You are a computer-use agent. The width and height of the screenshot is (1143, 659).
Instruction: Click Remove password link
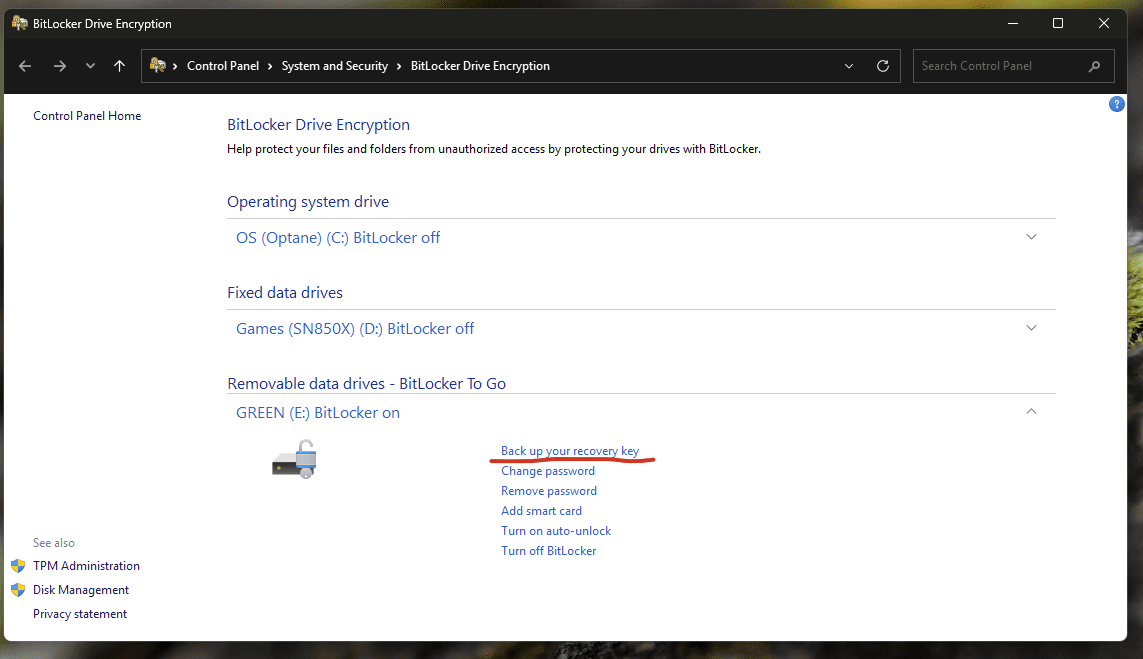549,491
